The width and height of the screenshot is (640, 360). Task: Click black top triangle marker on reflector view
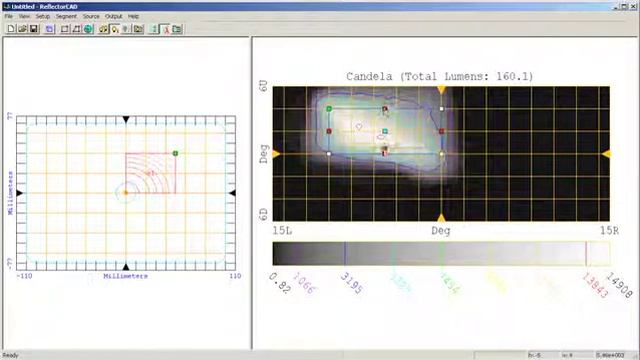point(126,119)
